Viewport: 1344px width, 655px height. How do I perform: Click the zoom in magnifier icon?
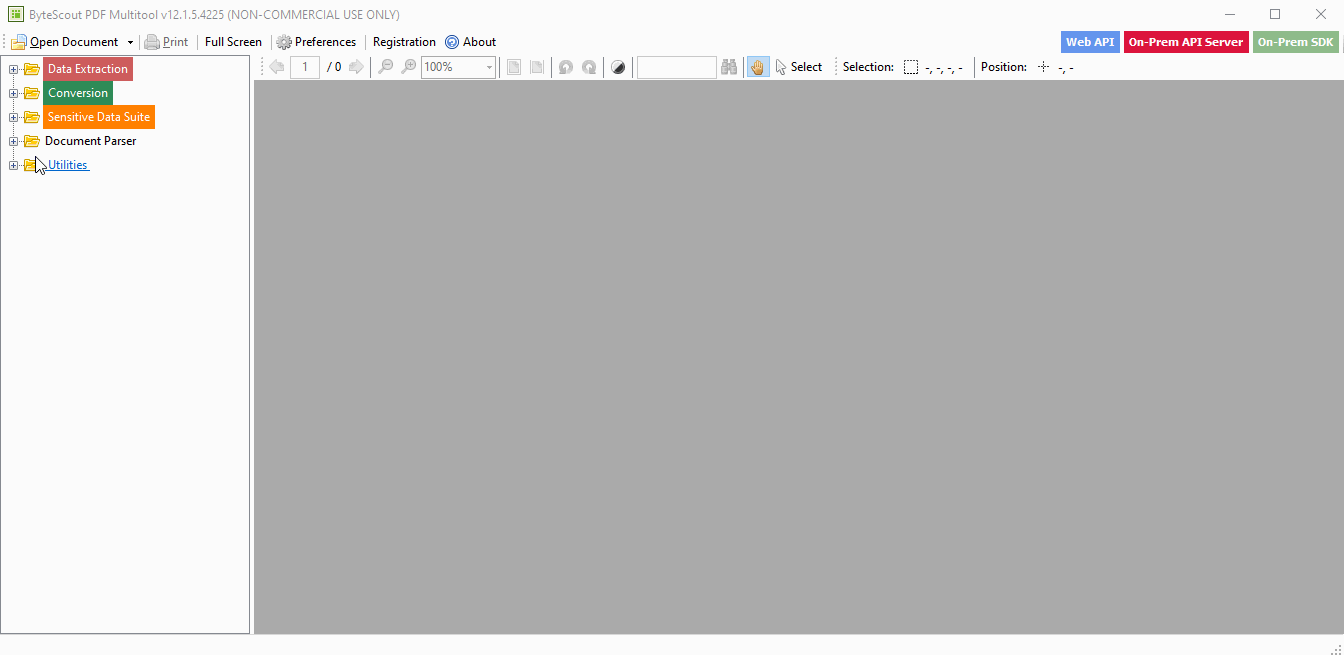coord(408,67)
